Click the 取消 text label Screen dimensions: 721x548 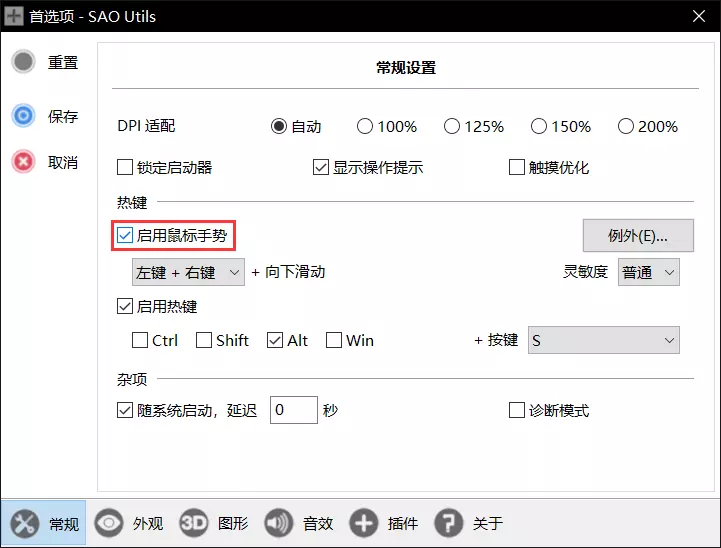(x=63, y=162)
